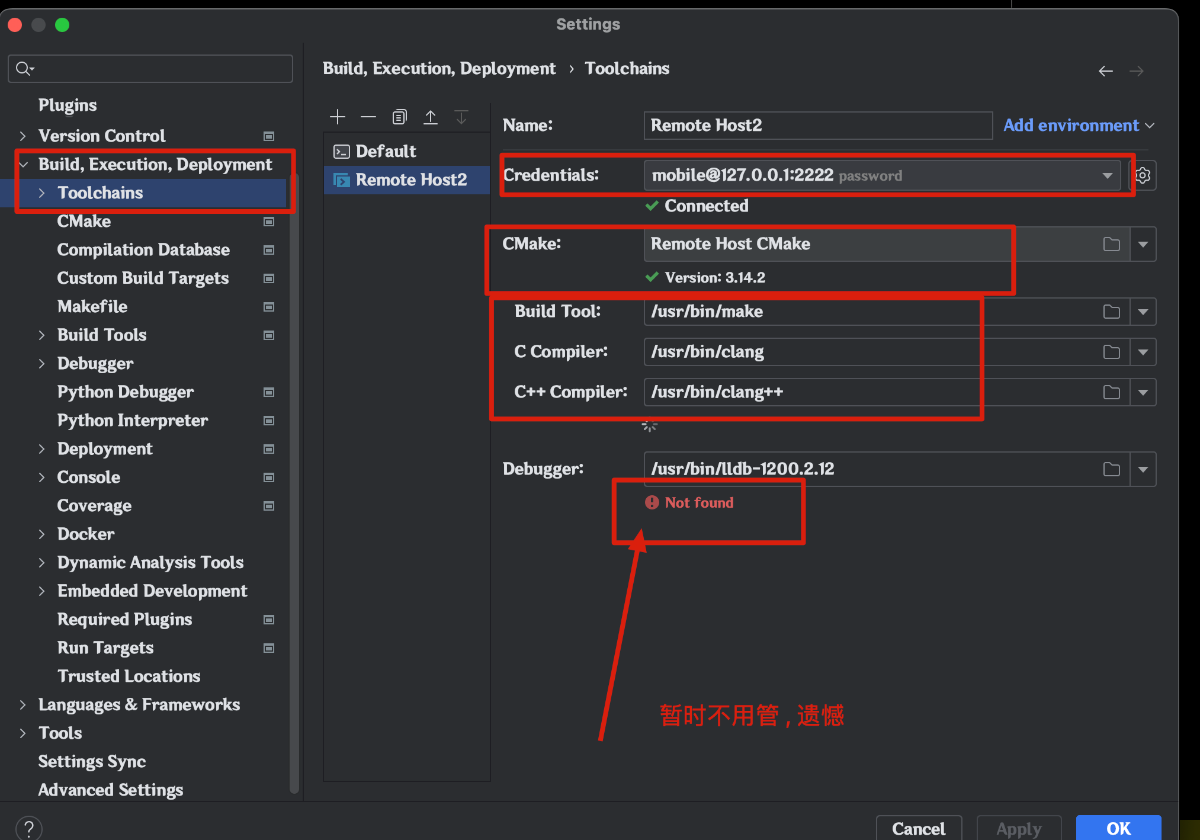
Task: Open C Compiler dropdown arrow
Action: [1143, 352]
